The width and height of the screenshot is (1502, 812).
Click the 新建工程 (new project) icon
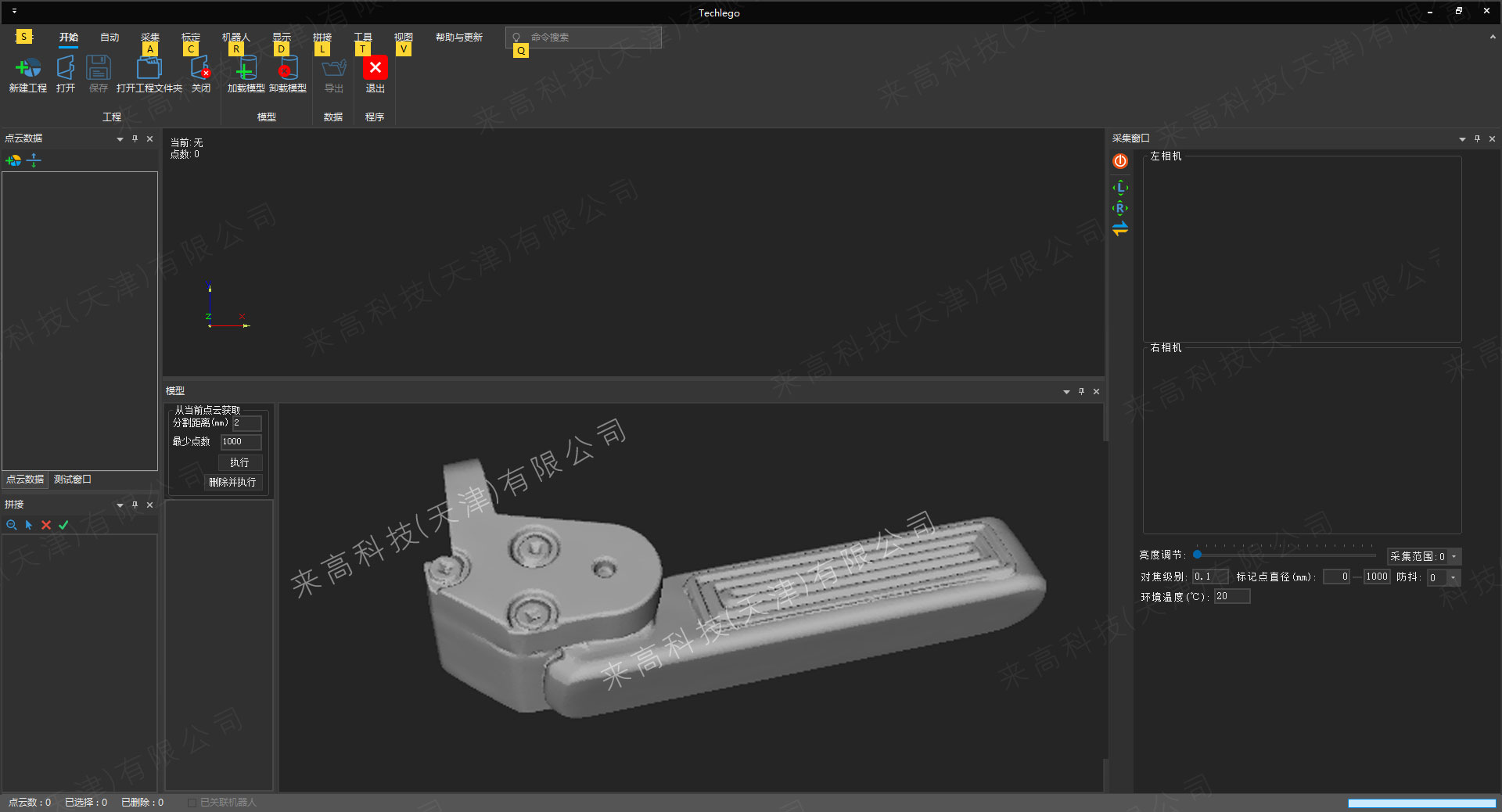pyautogui.click(x=27, y=69)
